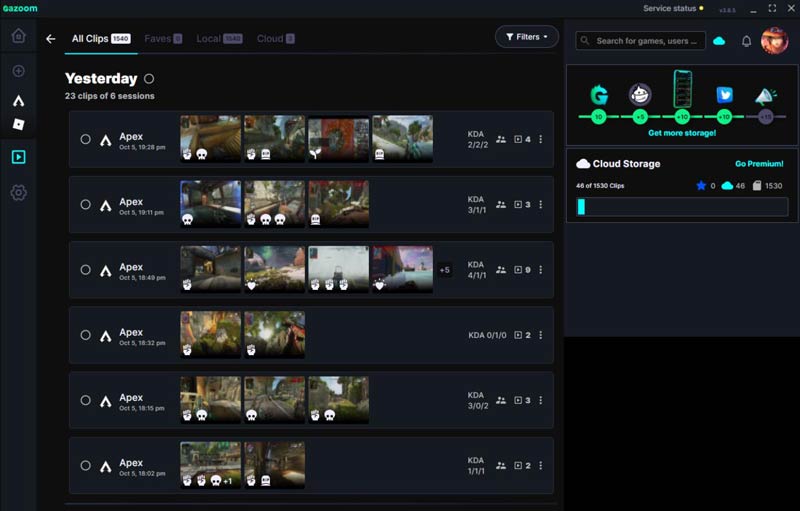800x511 pixels.
Task: Open the clips library icon in sidebar
Action: tap(18, 157)
